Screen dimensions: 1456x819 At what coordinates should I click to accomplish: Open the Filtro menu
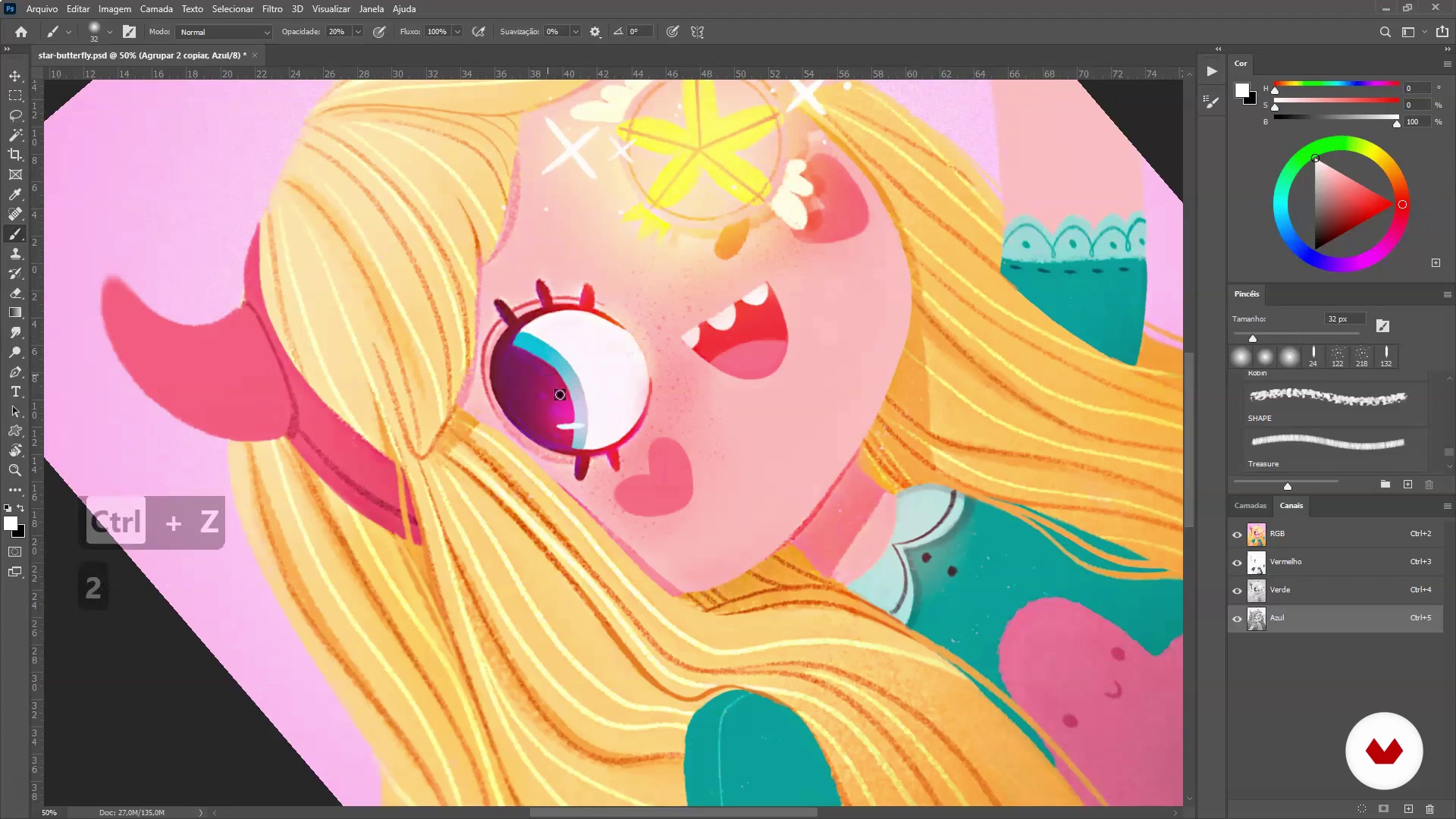(x=272, y=9)
